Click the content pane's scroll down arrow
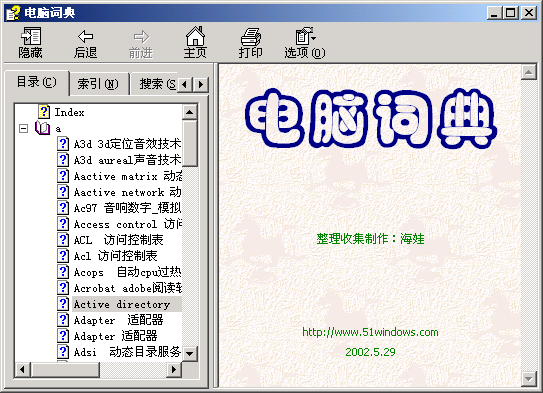Image resolution: width=543 pixels, height=393 pixels. 528,379
